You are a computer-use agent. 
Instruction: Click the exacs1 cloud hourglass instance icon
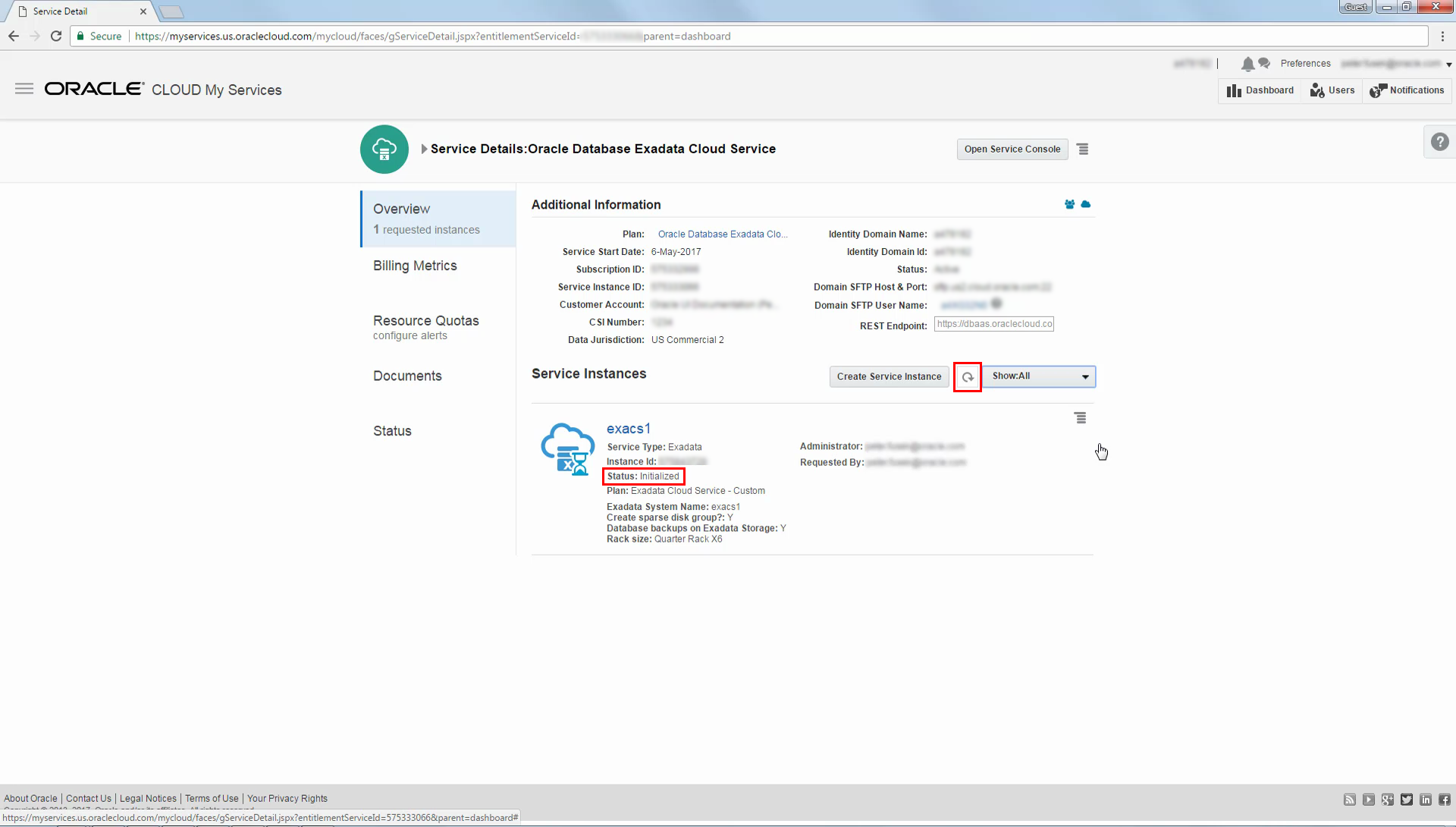(x=568, y=449)
